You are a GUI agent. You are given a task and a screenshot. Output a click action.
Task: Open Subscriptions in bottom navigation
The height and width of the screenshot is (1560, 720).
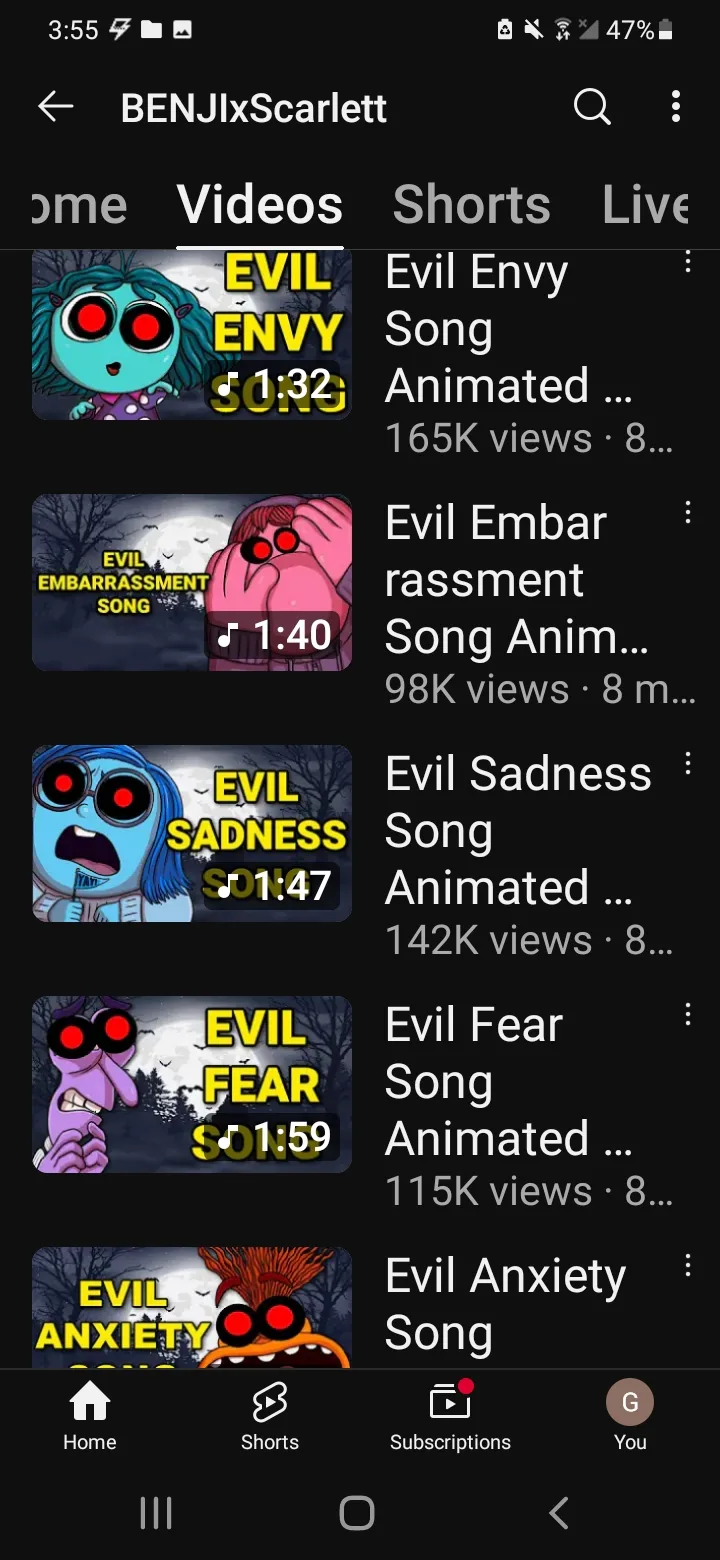pyautogui.click(x=450, y=1415)
